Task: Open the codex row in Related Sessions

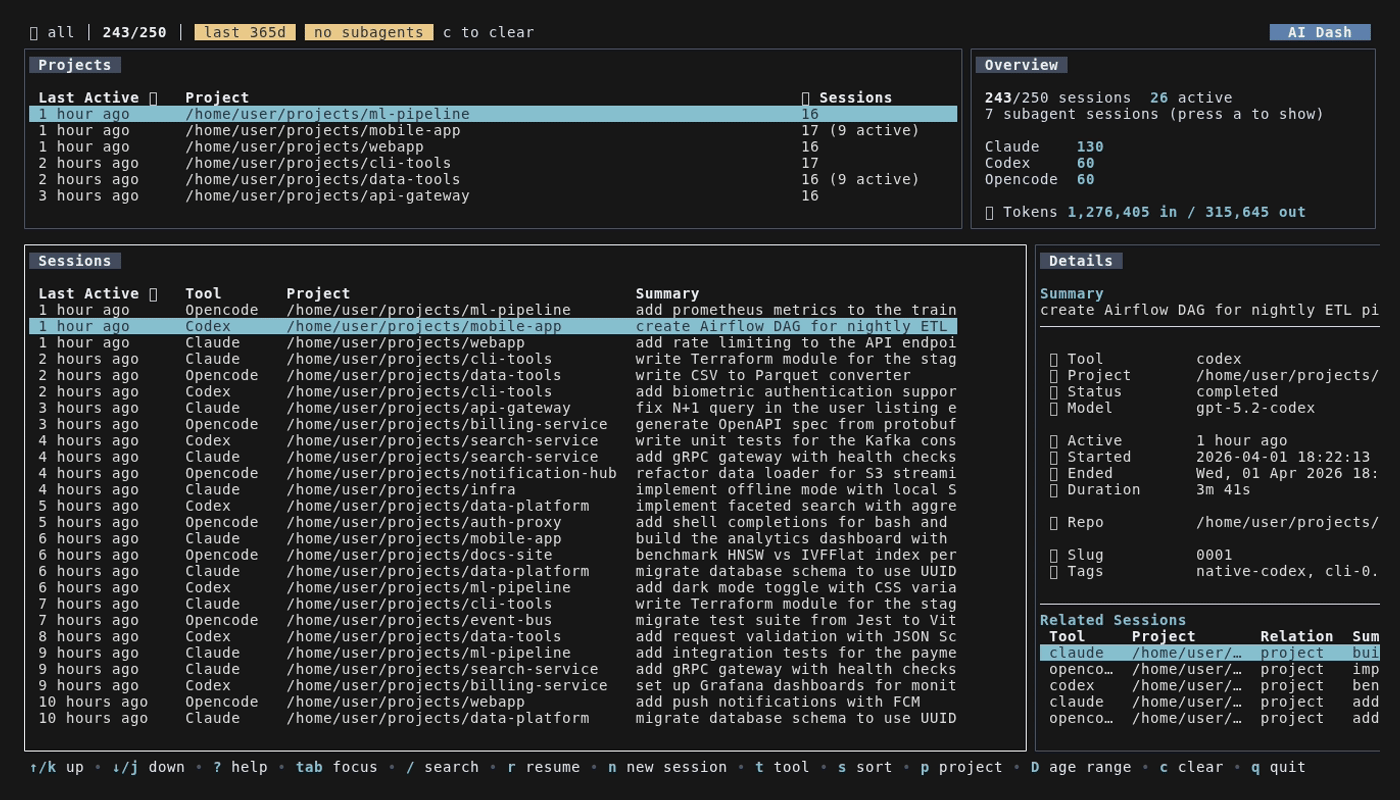Action: (x=1210, y=686)
